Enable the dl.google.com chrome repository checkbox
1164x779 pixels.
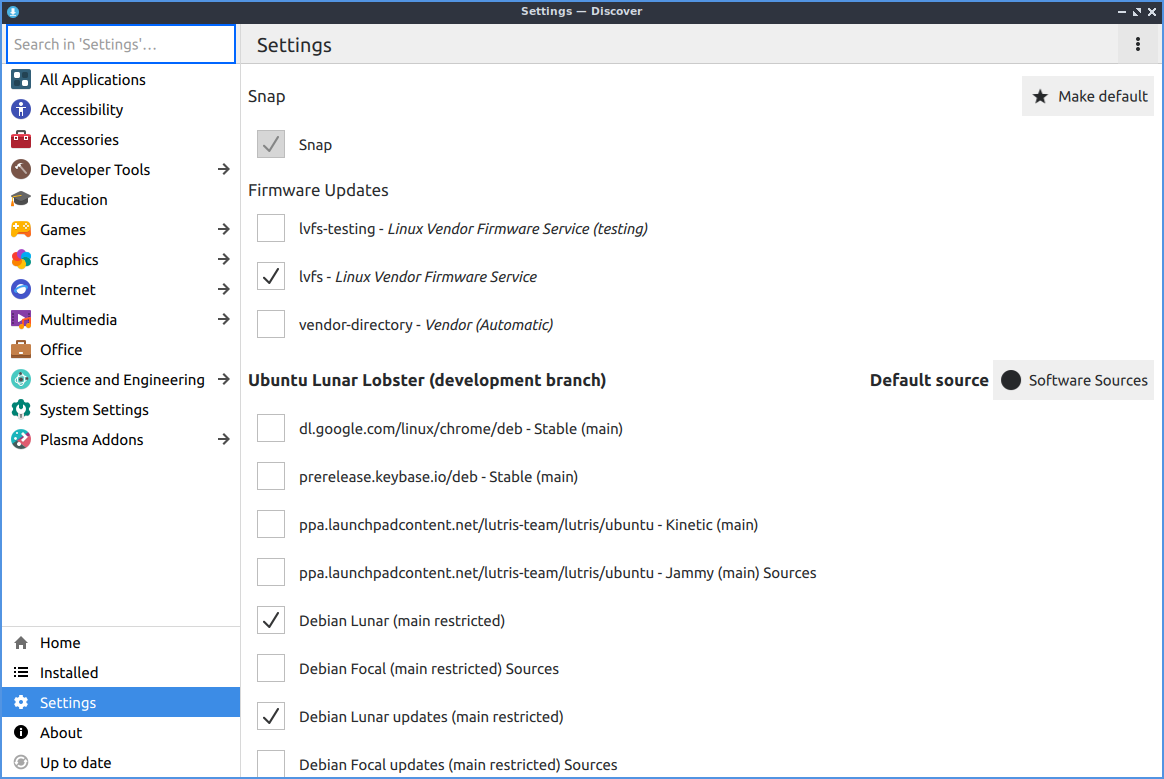[271, 428]
